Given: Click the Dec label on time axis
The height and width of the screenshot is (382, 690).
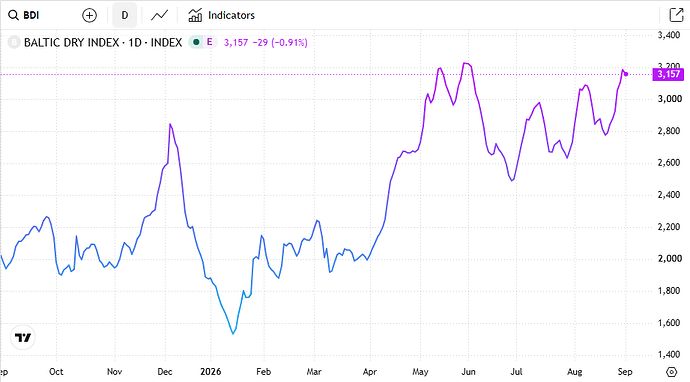Looking at the screenshot, I should pyautogui.click(x=165, y=371).
